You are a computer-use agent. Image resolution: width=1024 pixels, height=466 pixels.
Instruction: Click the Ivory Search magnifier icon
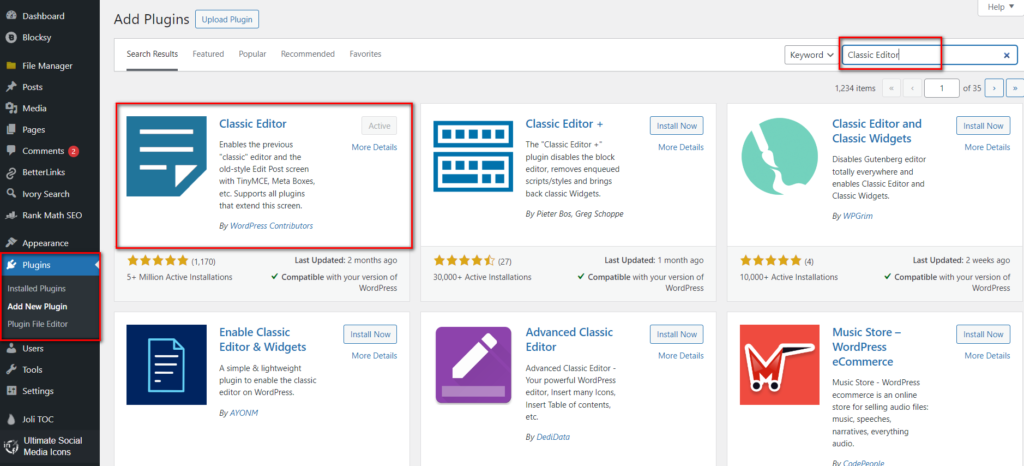pyautogui.click(x=10, y=194)
